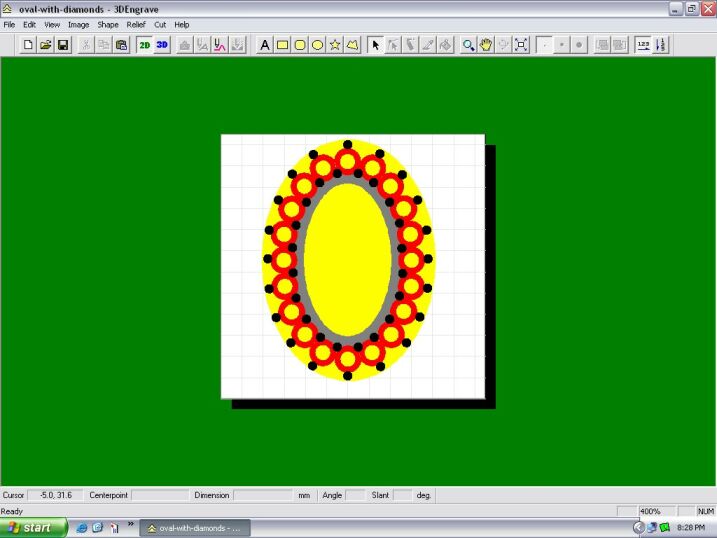Open the Cut menu

[160, 24]
